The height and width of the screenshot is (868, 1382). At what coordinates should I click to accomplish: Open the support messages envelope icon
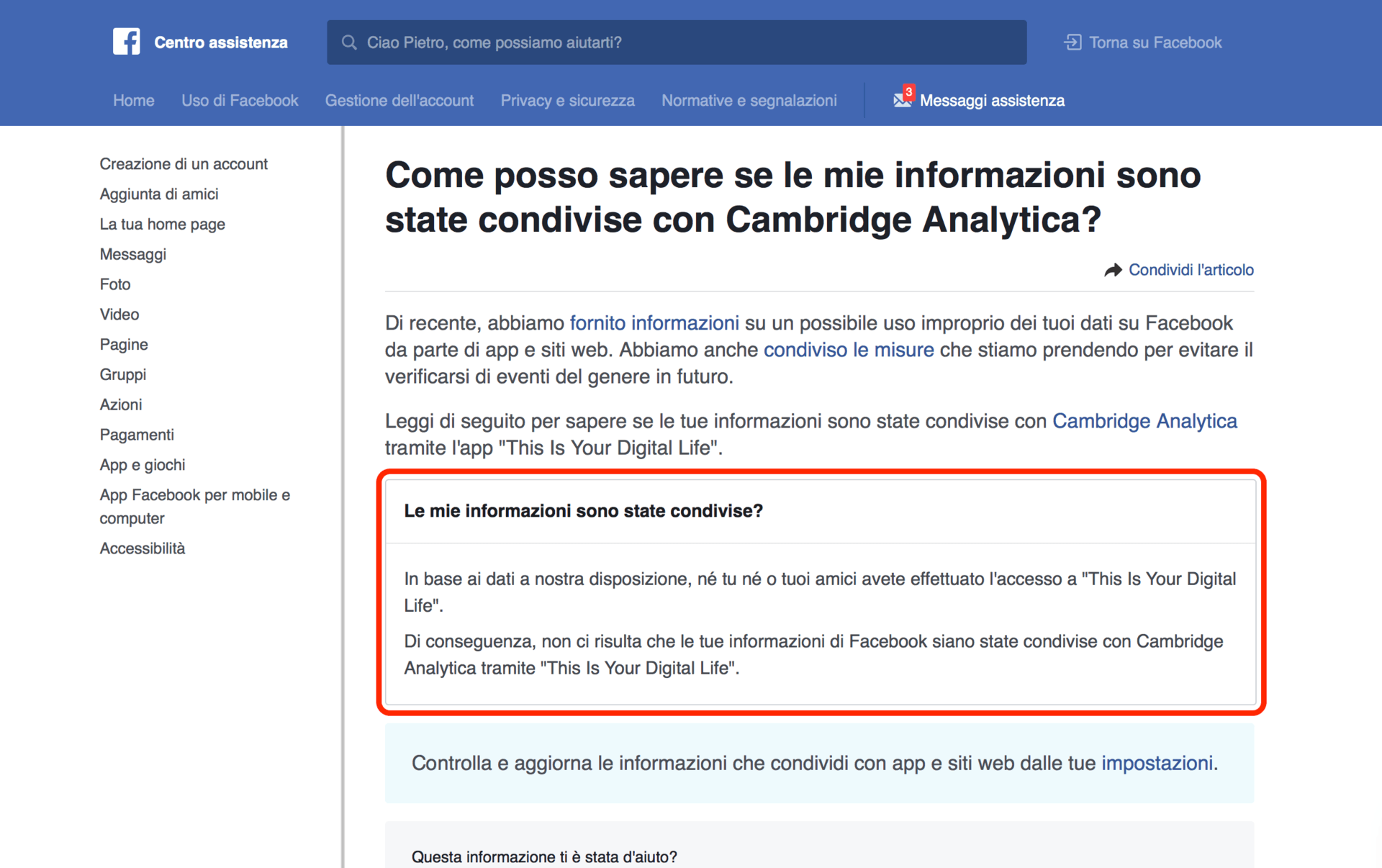click(903, 99)
